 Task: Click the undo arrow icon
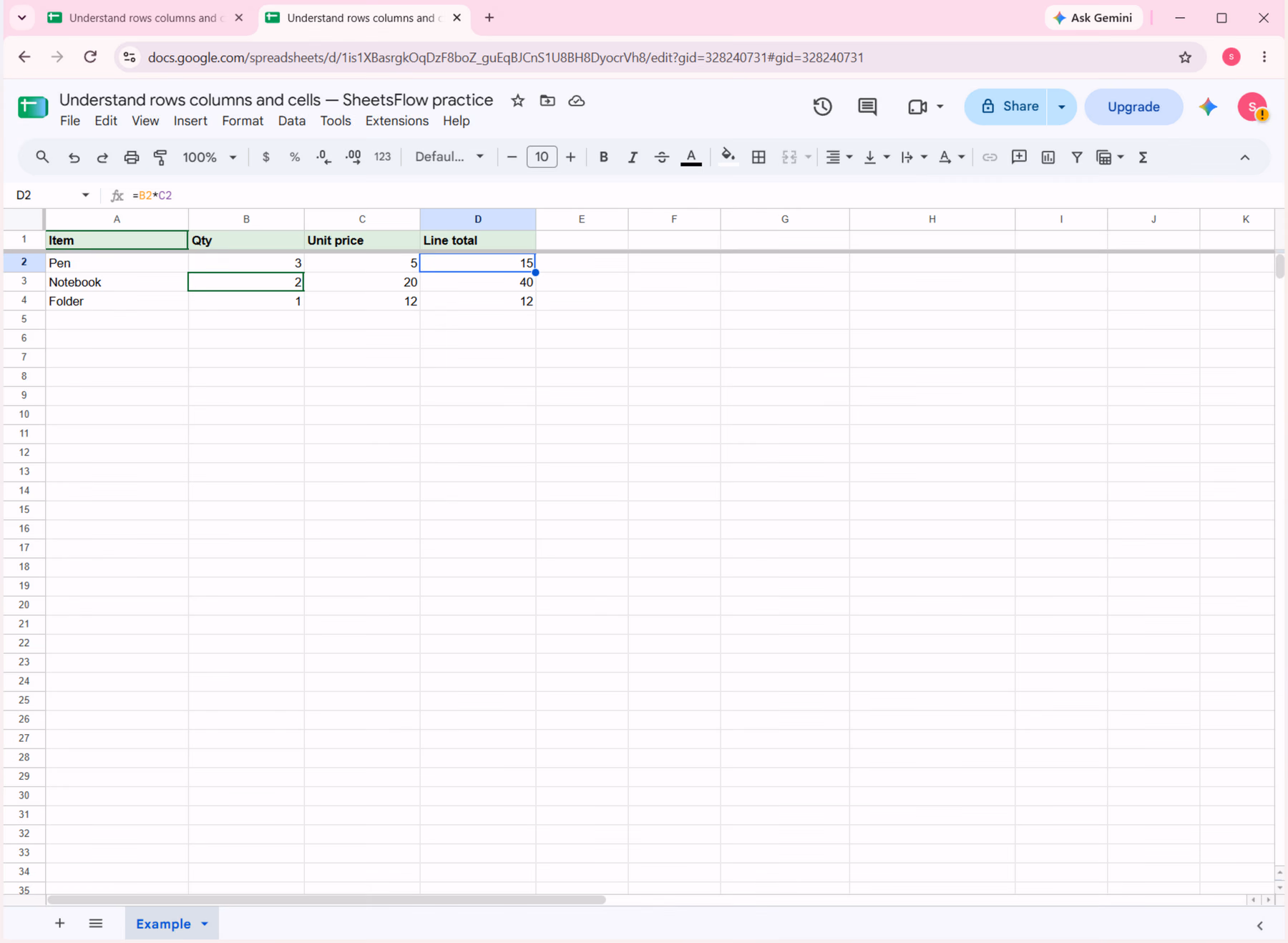74,157
